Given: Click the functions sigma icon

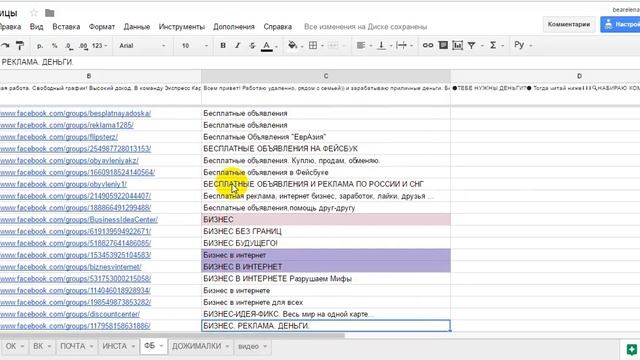Looking at the screenshot, I should pyautogui.click(x=493, y=45).
